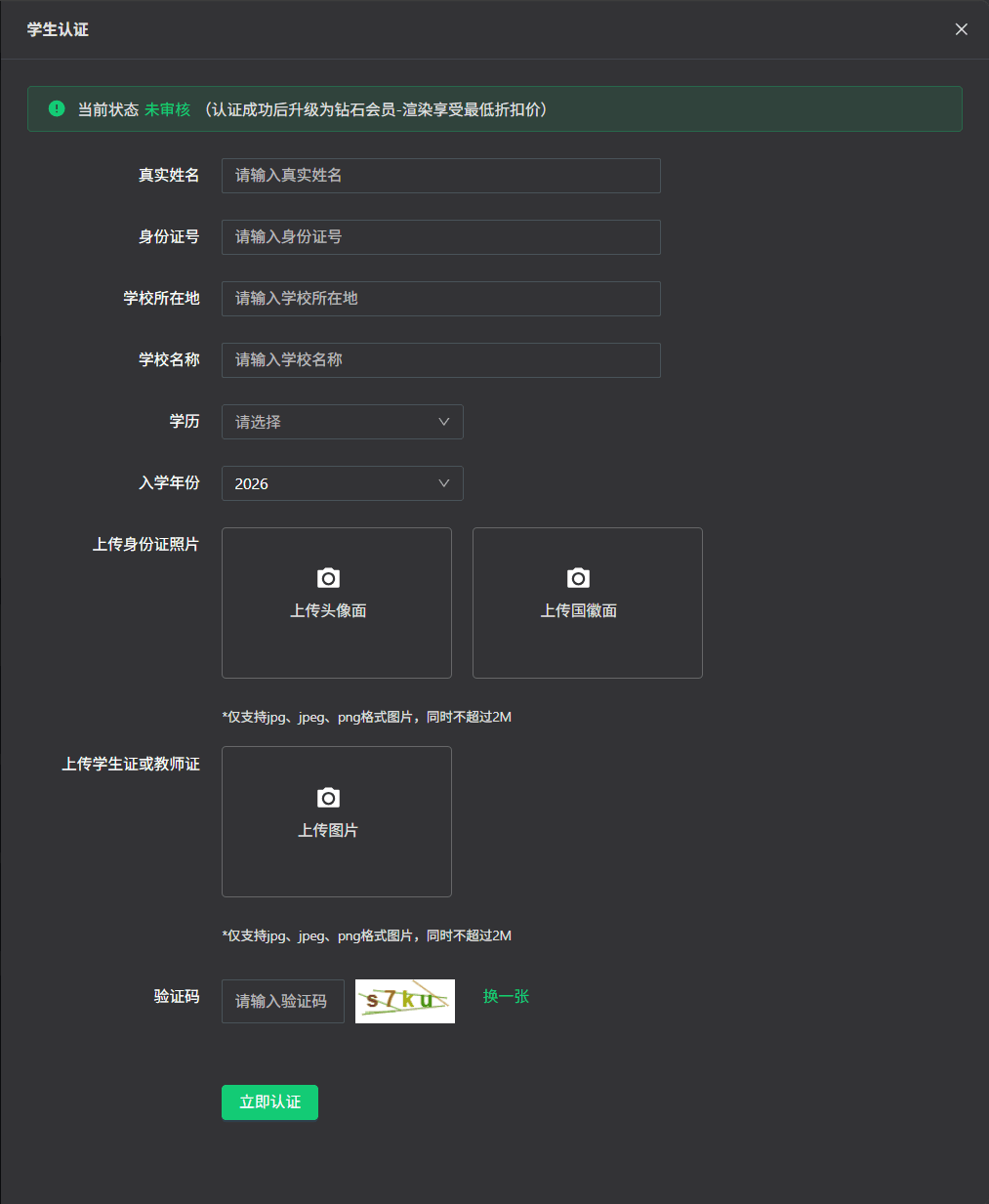Close the 学生认证 dialog
Viewport: 989px width, 1204px height.
[x=962, y=29]
